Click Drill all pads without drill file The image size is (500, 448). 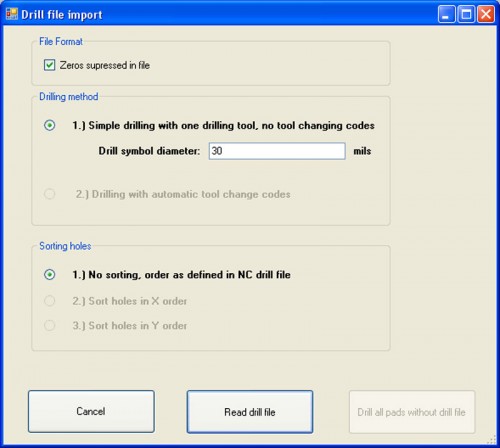412,412
